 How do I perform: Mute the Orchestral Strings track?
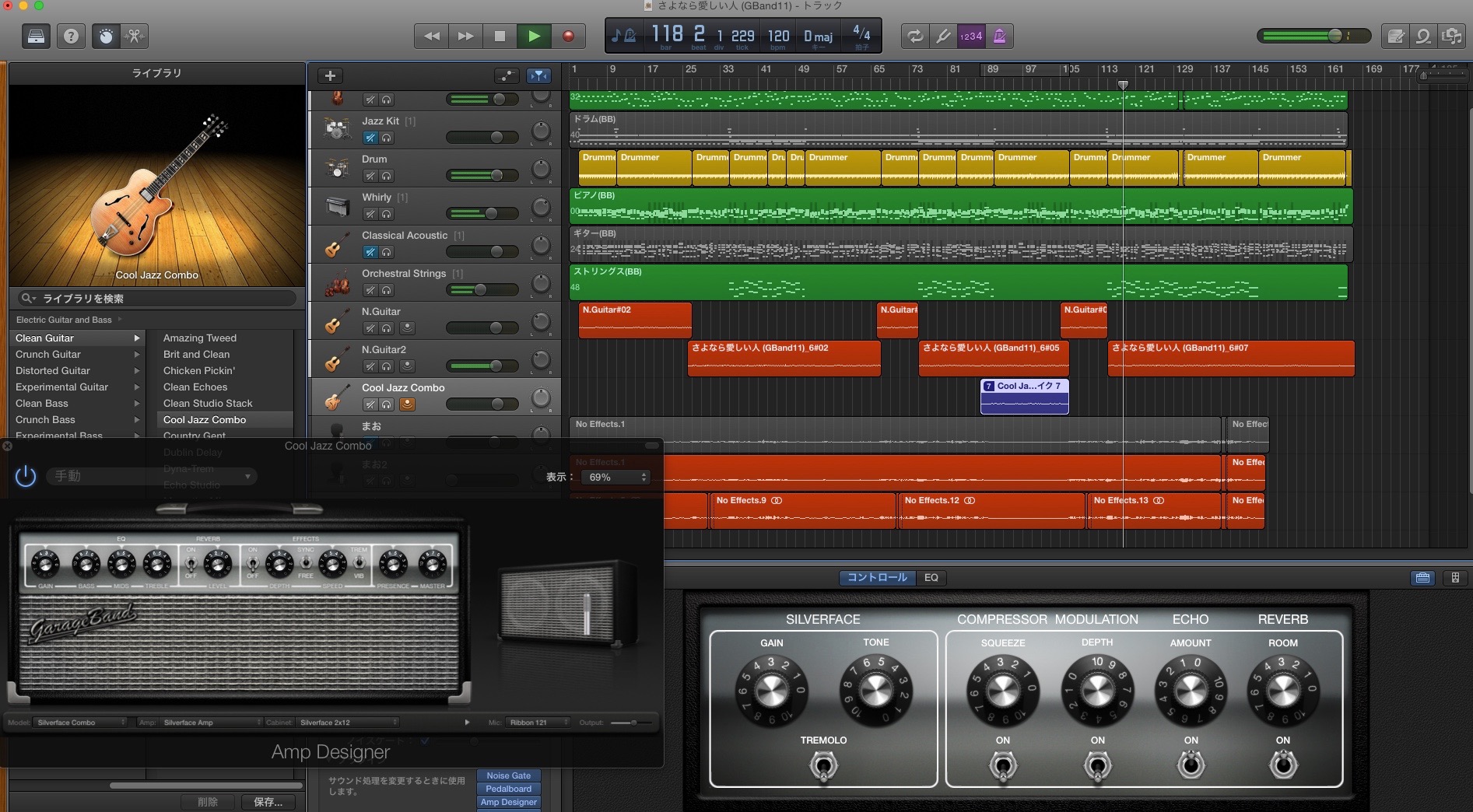click(x=370, y=290)
